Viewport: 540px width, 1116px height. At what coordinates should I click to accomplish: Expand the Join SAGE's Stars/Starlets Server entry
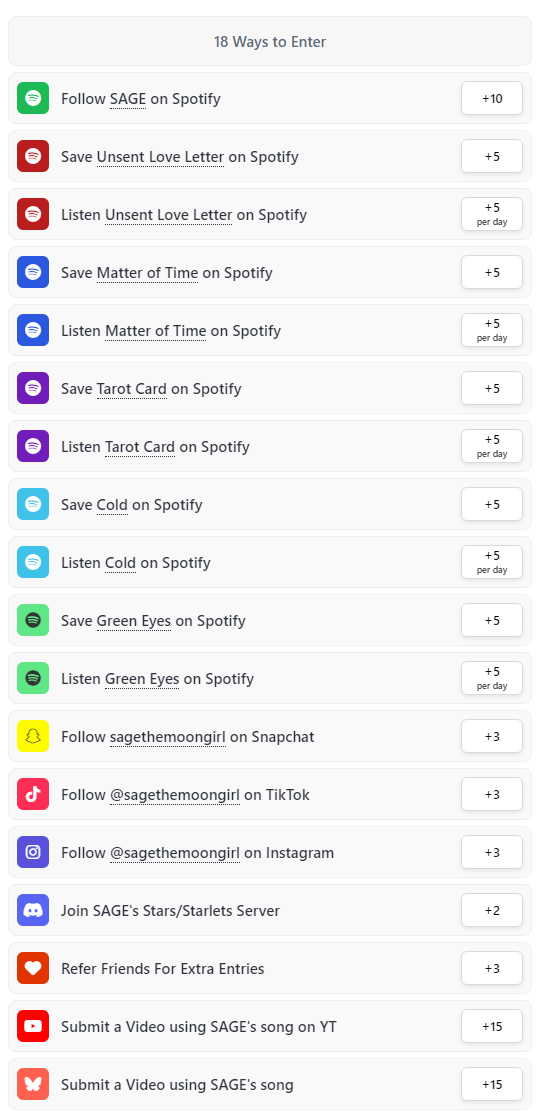pos(270,910)
